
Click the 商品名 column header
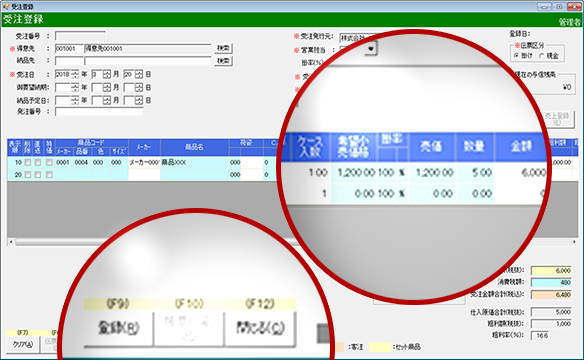[x=195, y=147]
